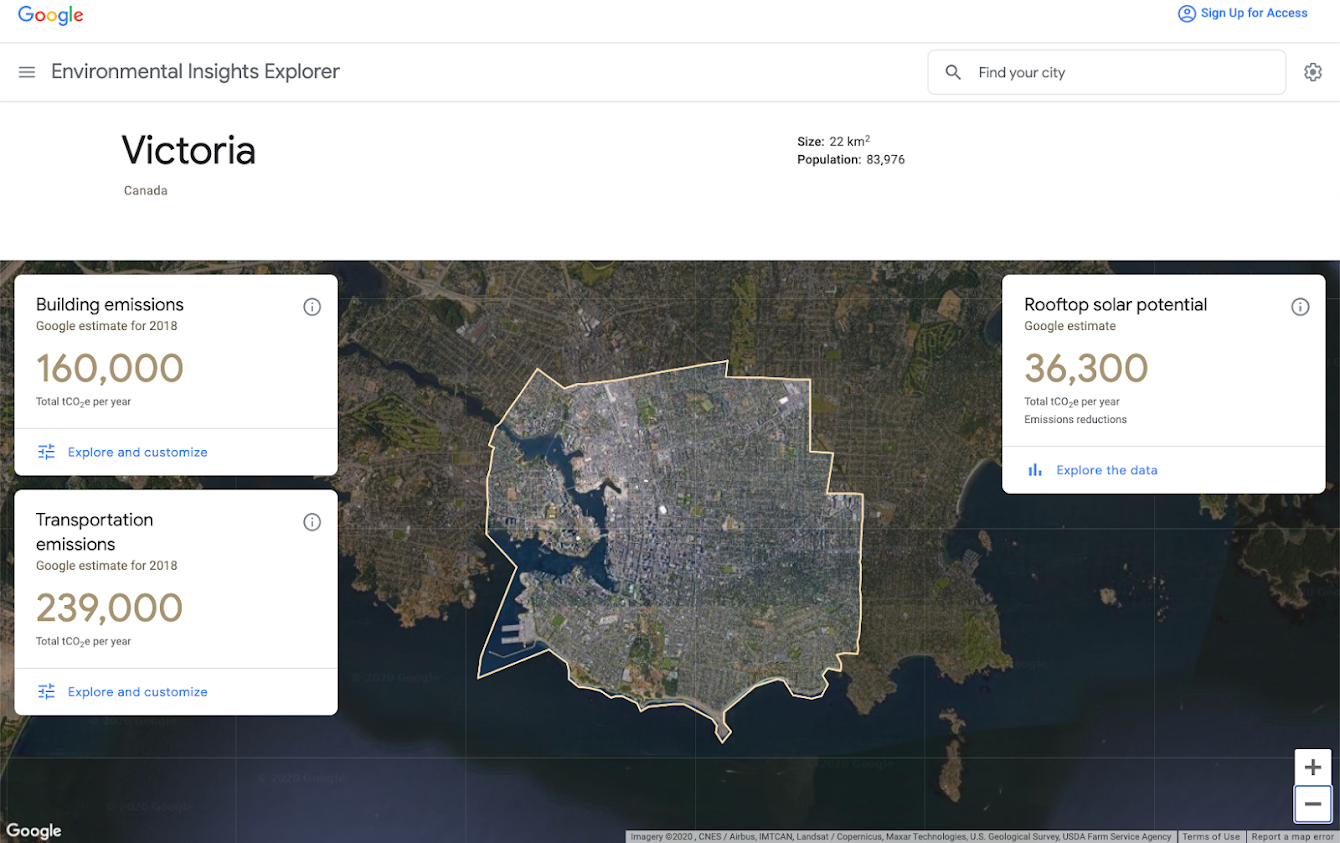This screenshot has height=843, width=1340.
Task: Click the imagery attribution text on the map
Action: pos(901,837)
